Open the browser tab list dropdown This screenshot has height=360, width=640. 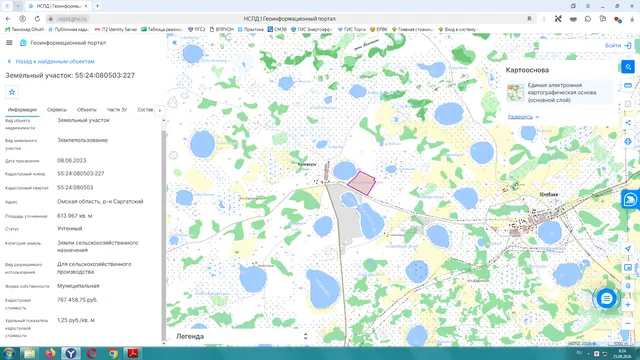click(18, 6)
